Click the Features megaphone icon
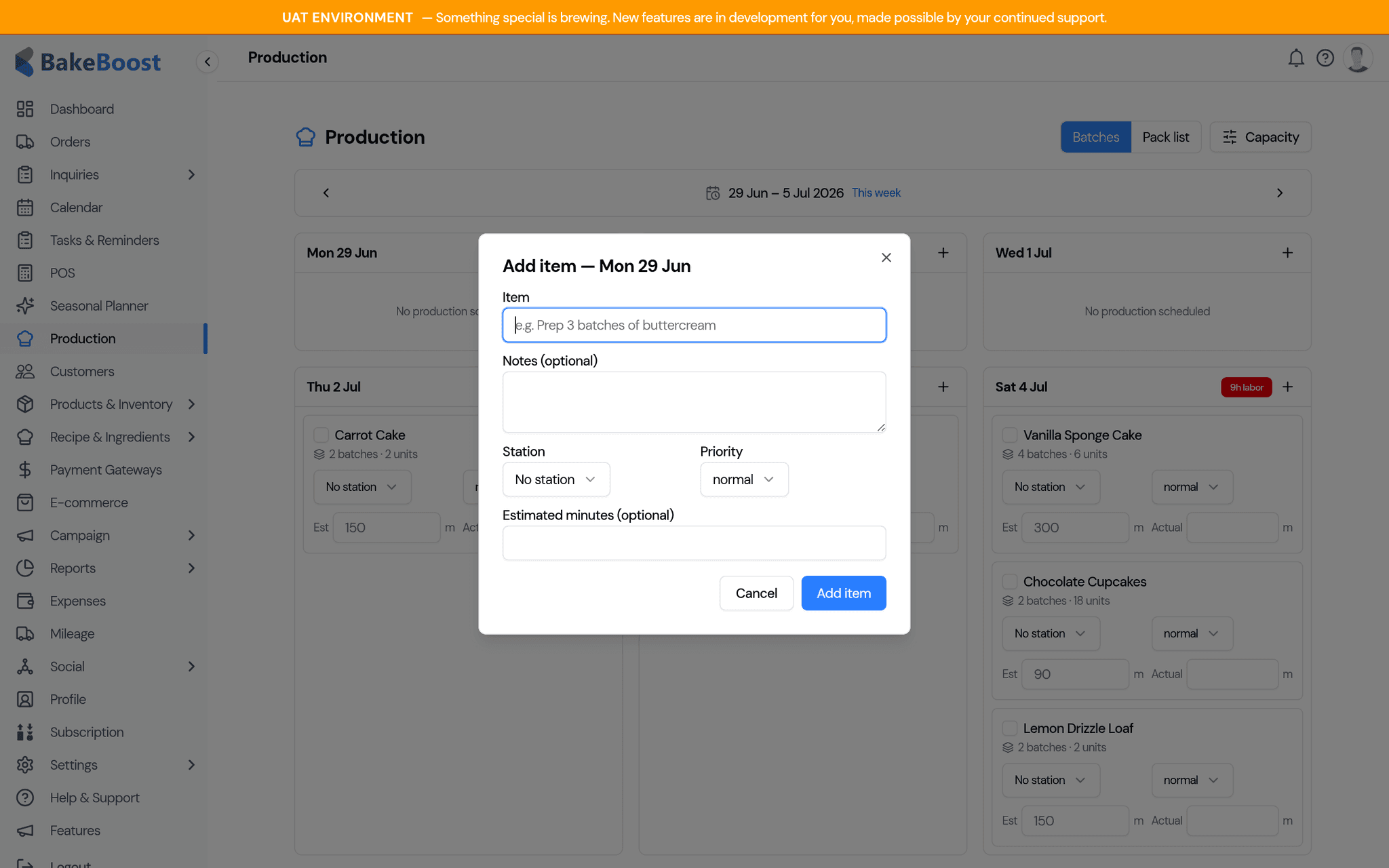This screenshot has height=868, width=1389. pos(25,831)
